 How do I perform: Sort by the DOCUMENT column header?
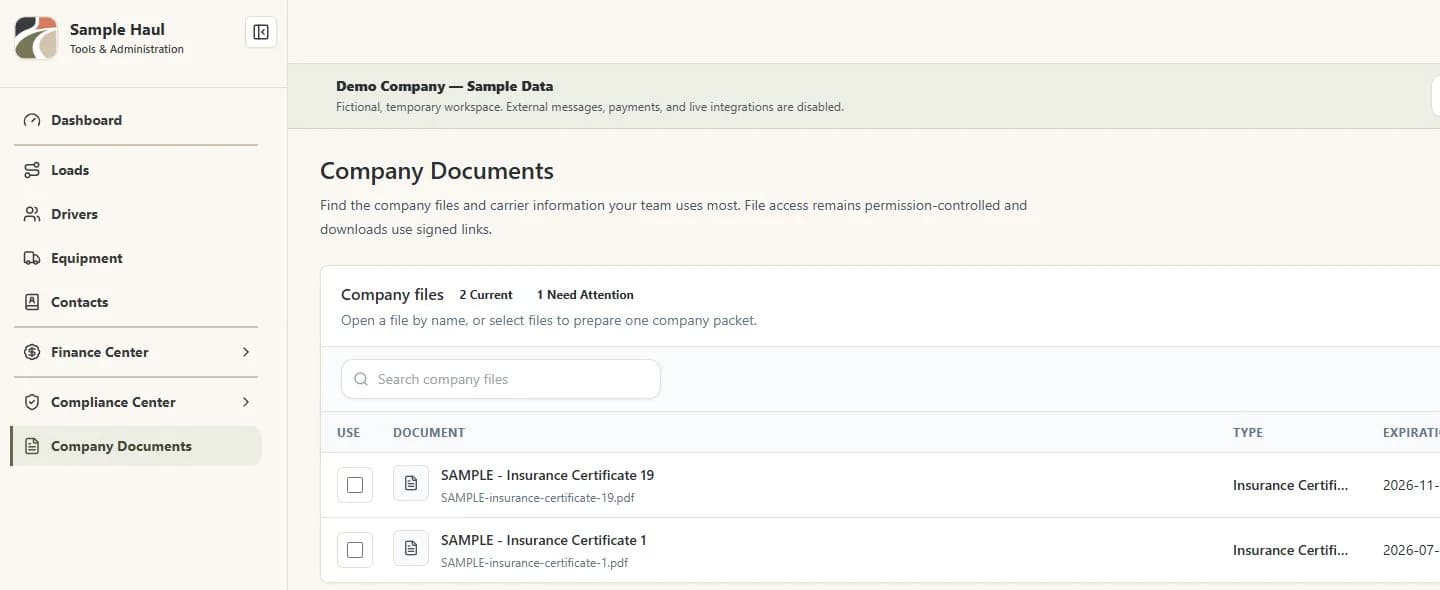pos(429,433)
